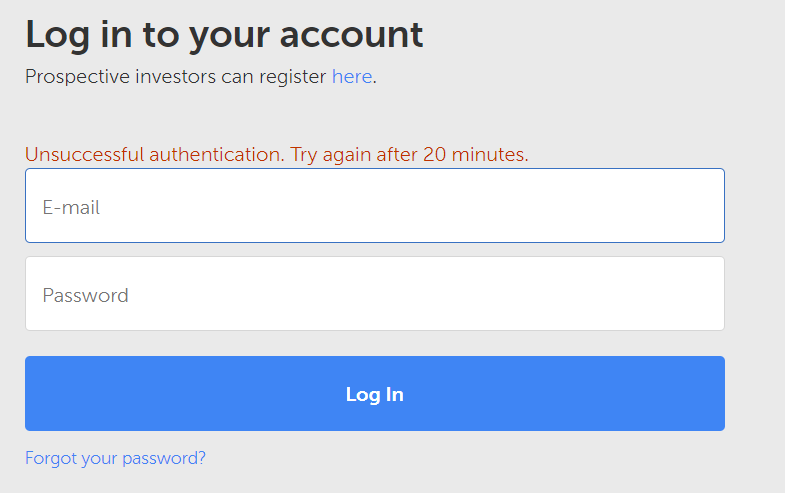Screen dimensions: 785x493
Task: Open the "here" registration link
Action: click(351, 77)
